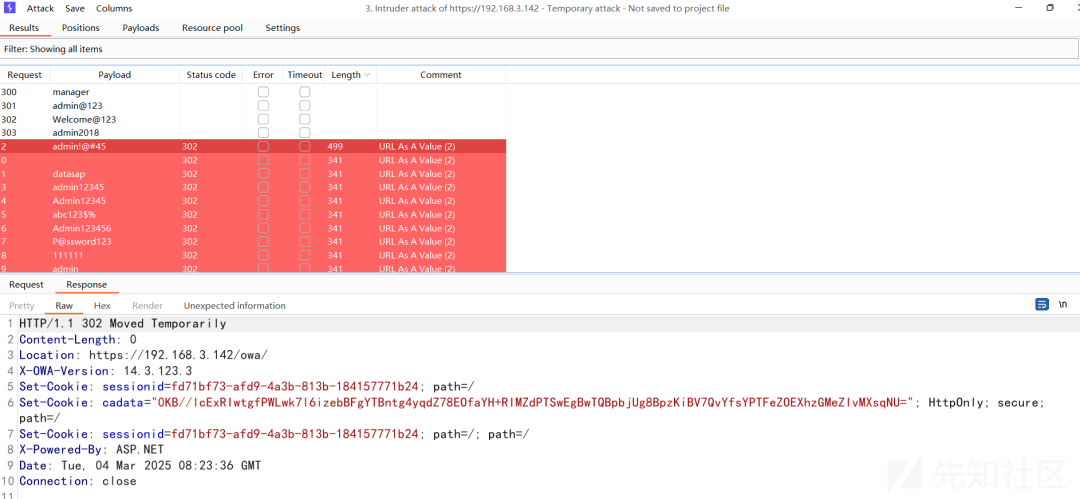Screen dimensions: 1080x499
Task: Switch response view to Render
Action: coord(147,305)
